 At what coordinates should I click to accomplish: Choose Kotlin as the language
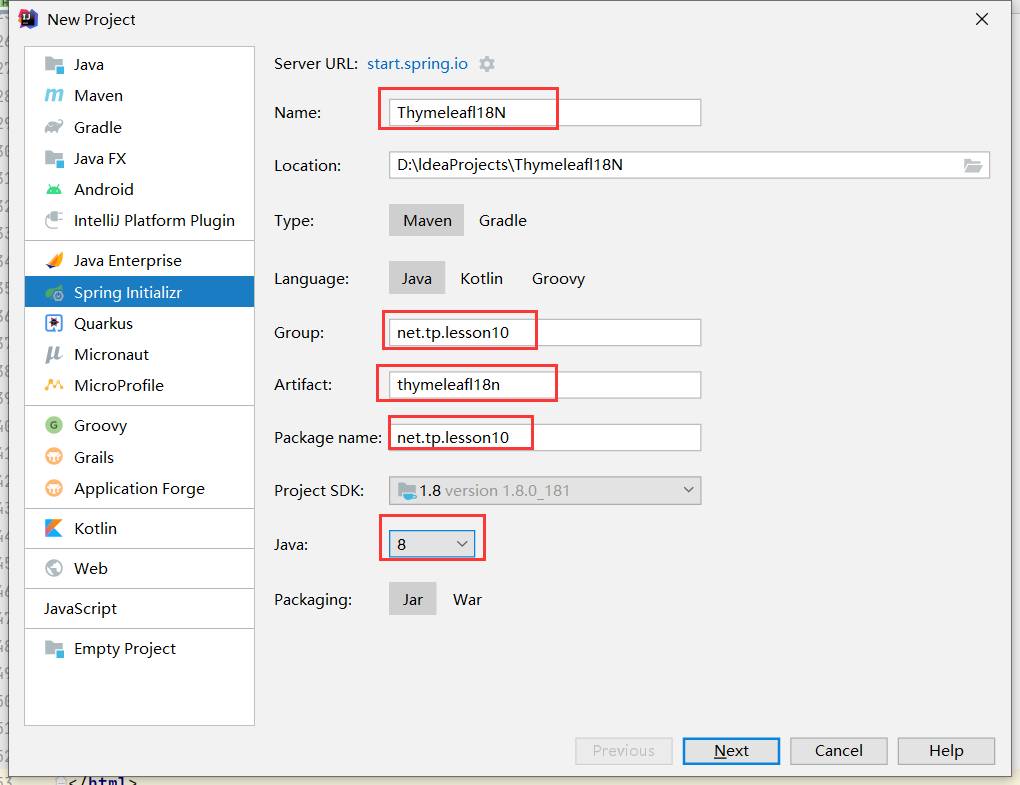pyautogui.click(x=481, y=278)
